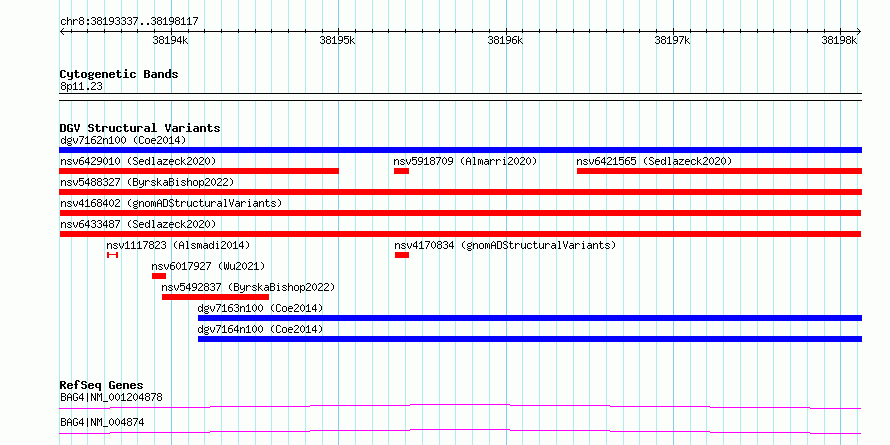
Task: Click the chr8:38193337..38198117 region label
Action: (129, 22)
